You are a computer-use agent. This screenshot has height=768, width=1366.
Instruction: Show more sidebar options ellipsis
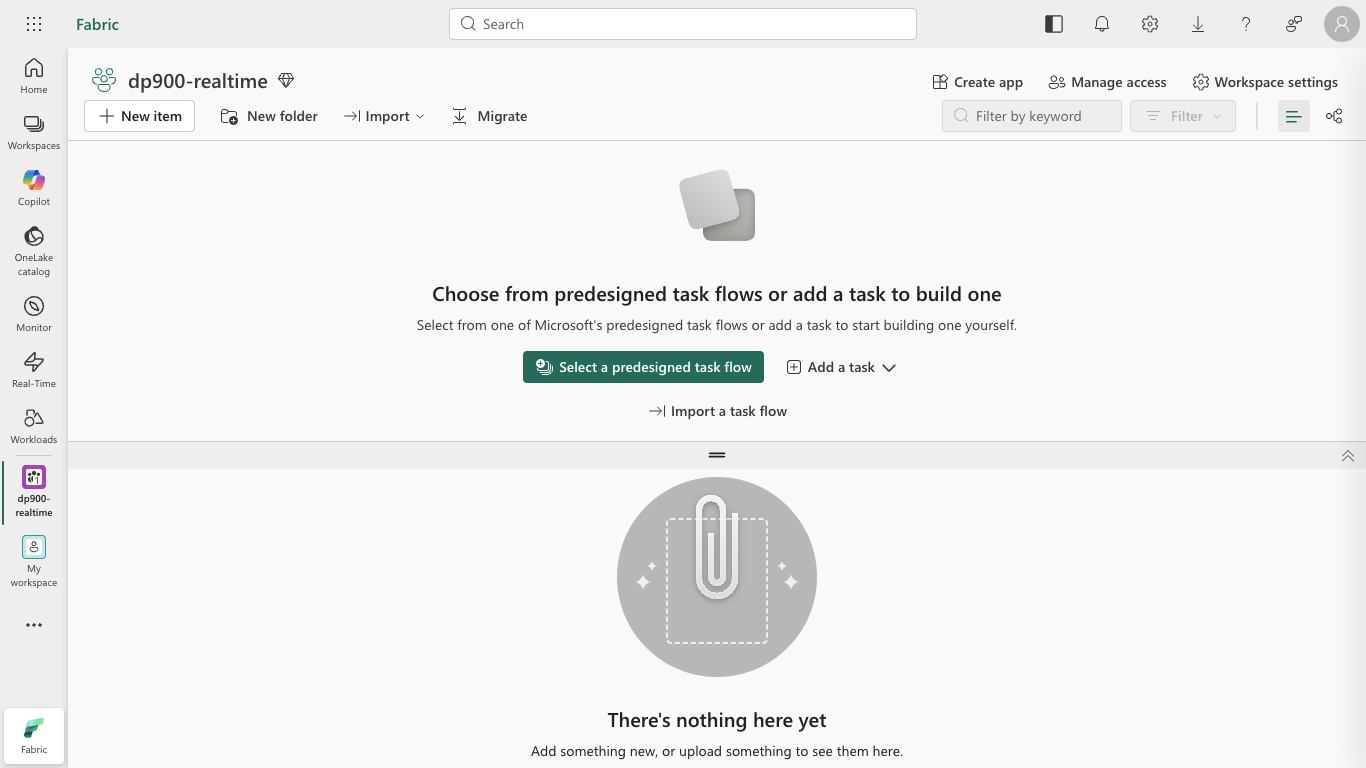[x=34, y=625]
